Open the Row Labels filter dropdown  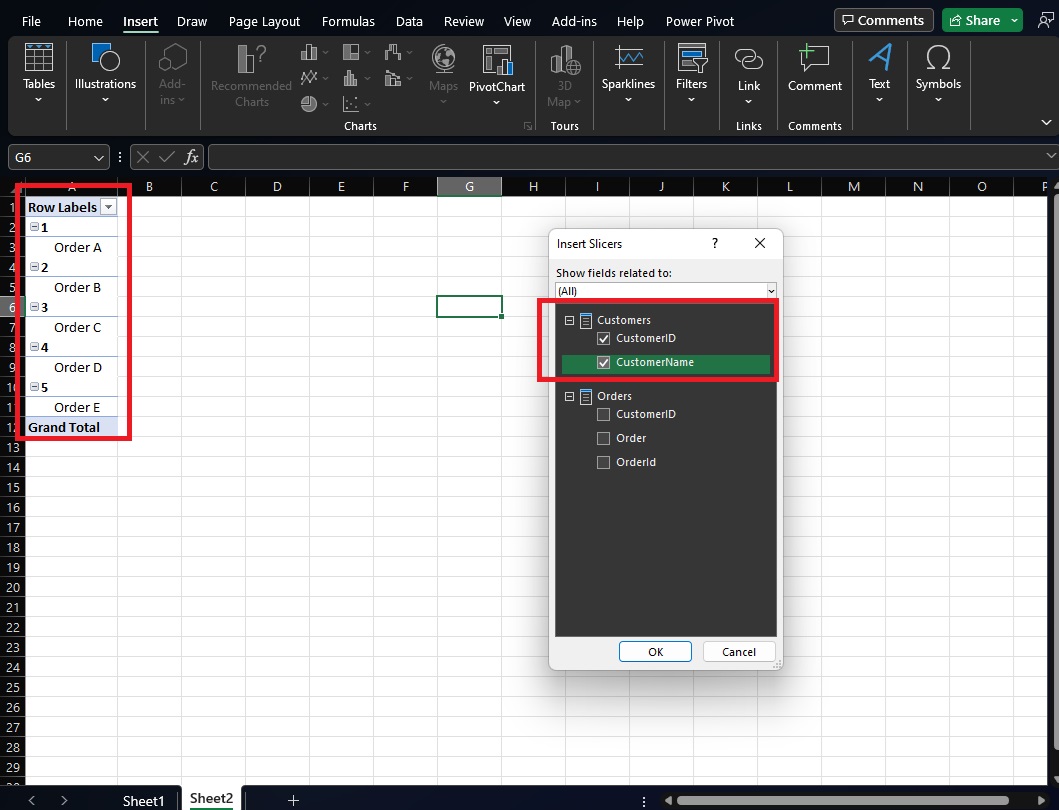(x=108, y=207)
